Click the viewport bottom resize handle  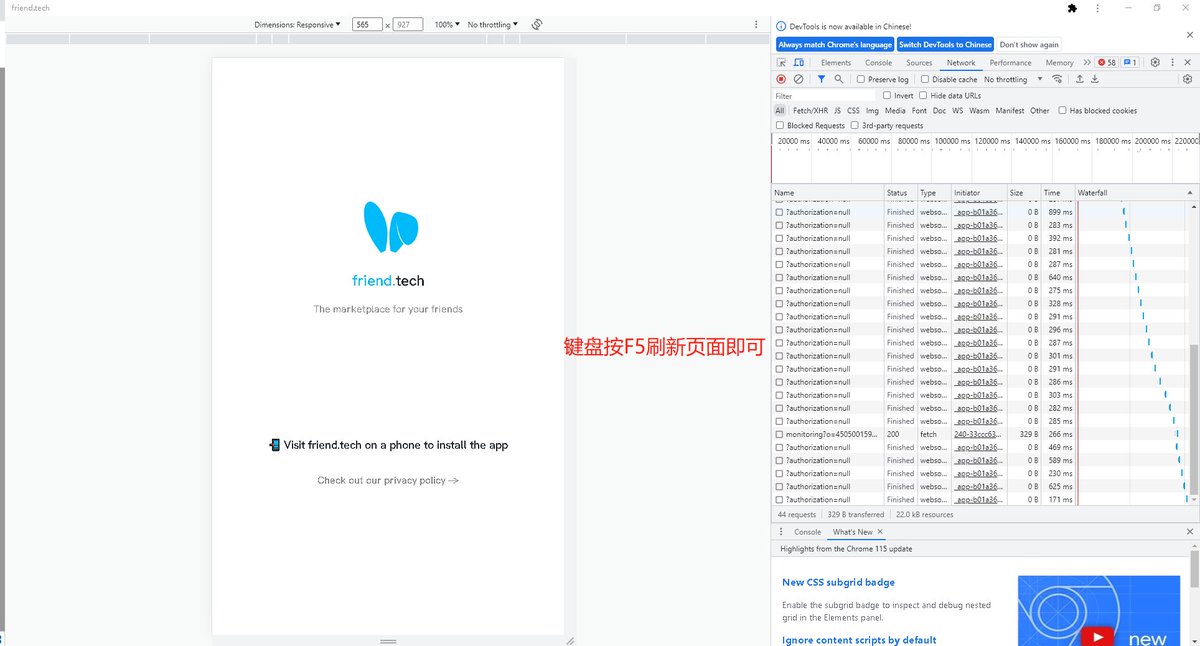388,640
